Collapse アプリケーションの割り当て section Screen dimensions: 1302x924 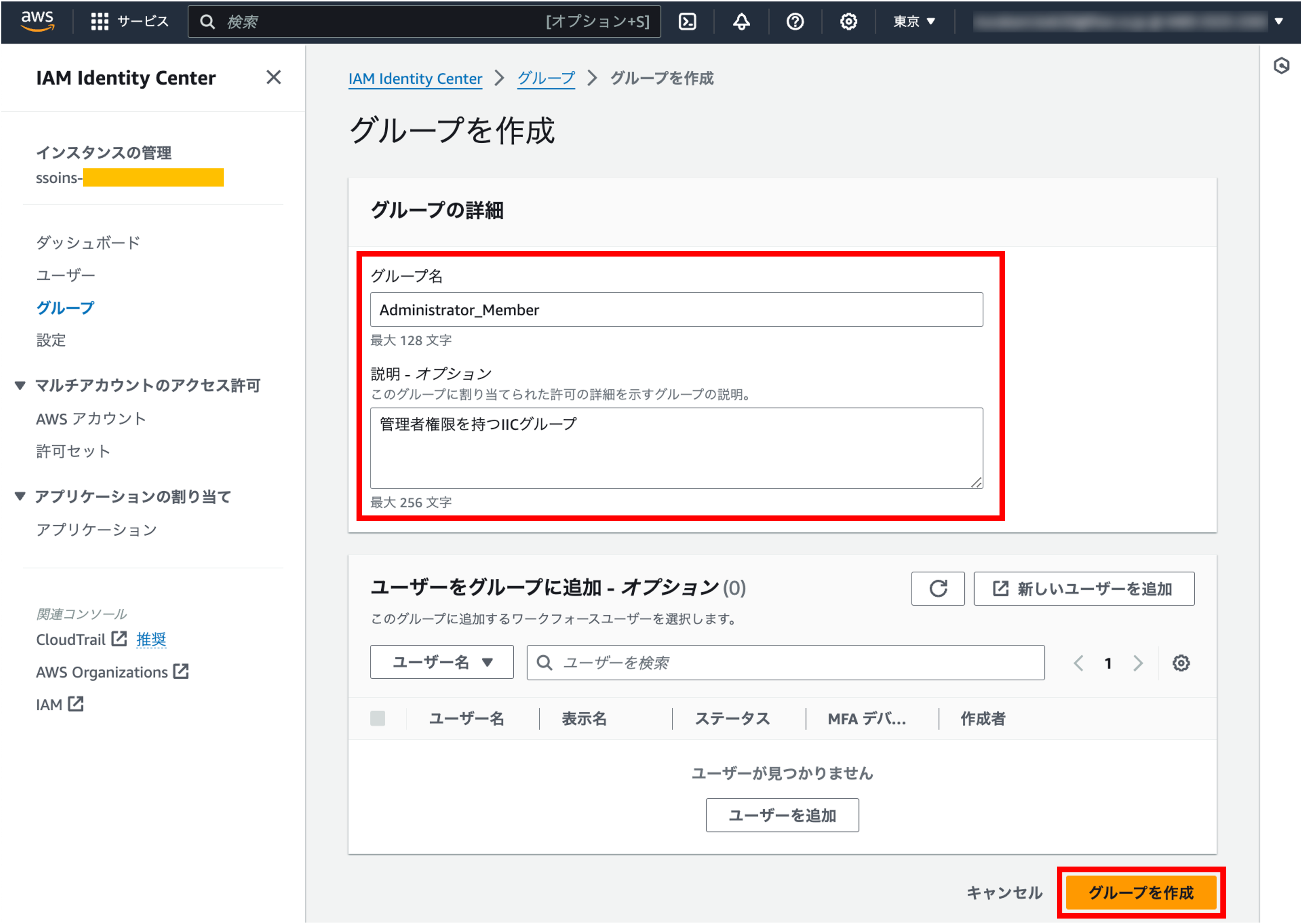tap(20, 497)
